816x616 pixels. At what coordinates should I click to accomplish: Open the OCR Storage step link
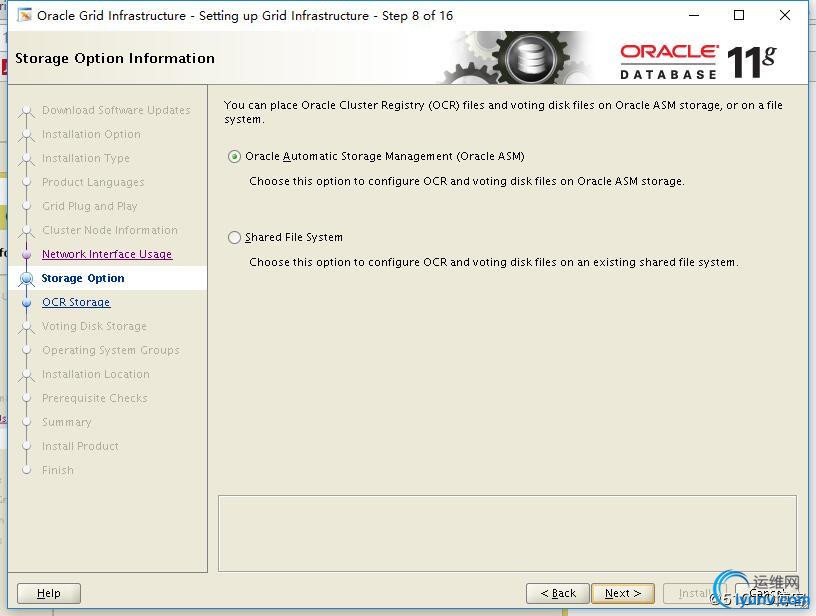76,302
